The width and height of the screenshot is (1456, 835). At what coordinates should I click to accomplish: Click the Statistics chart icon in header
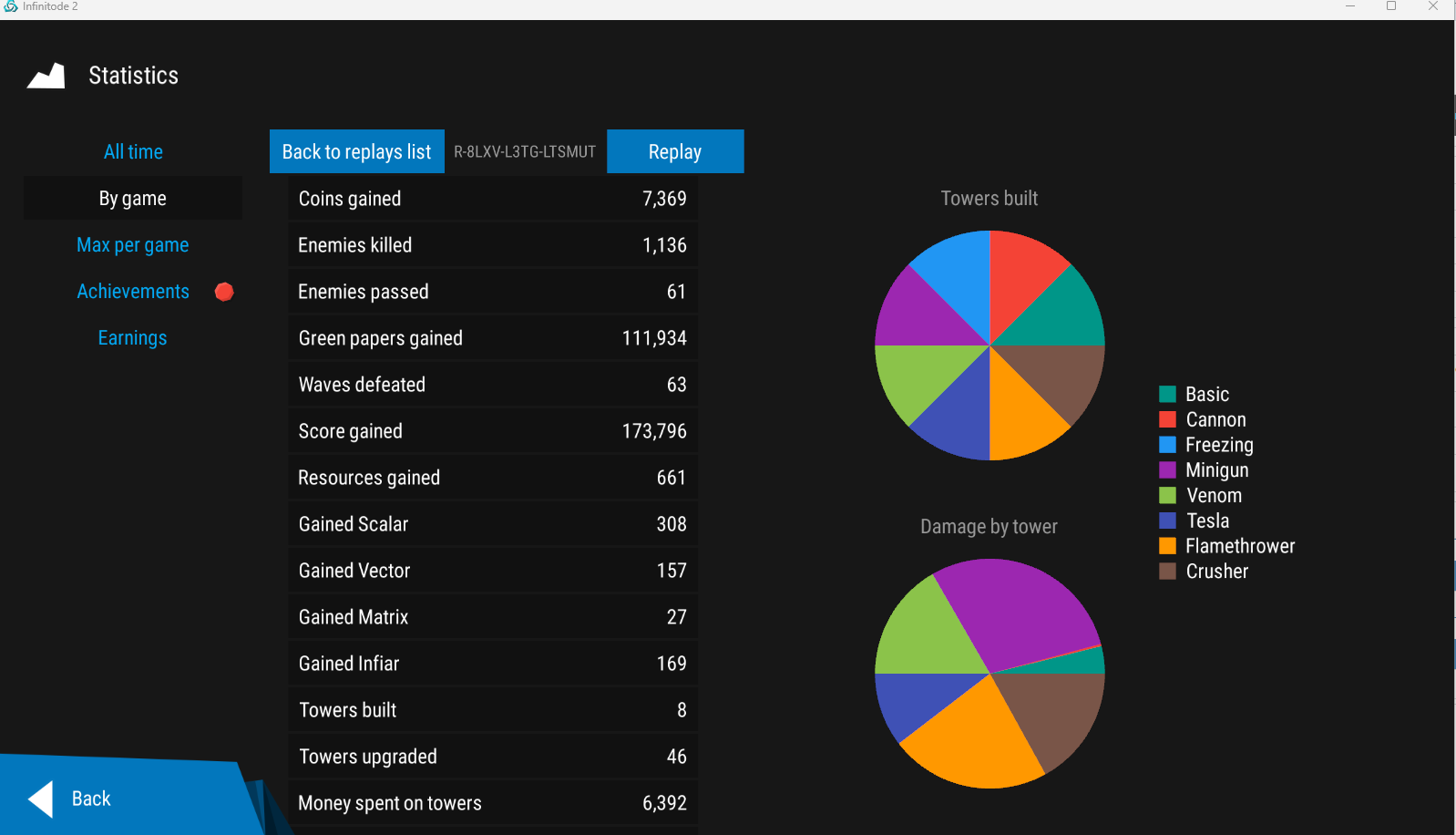click(46, 77)
